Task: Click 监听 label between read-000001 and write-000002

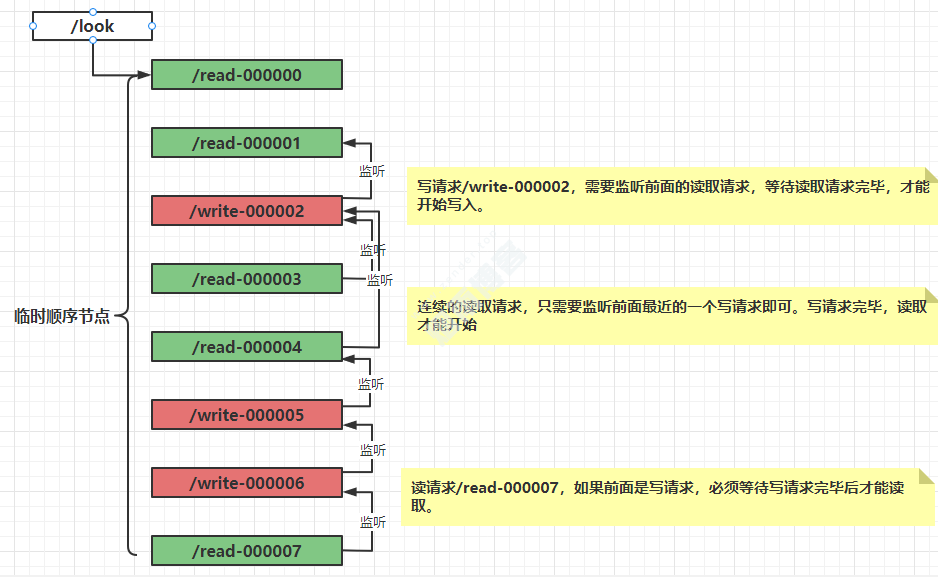Action: [372, 171]
